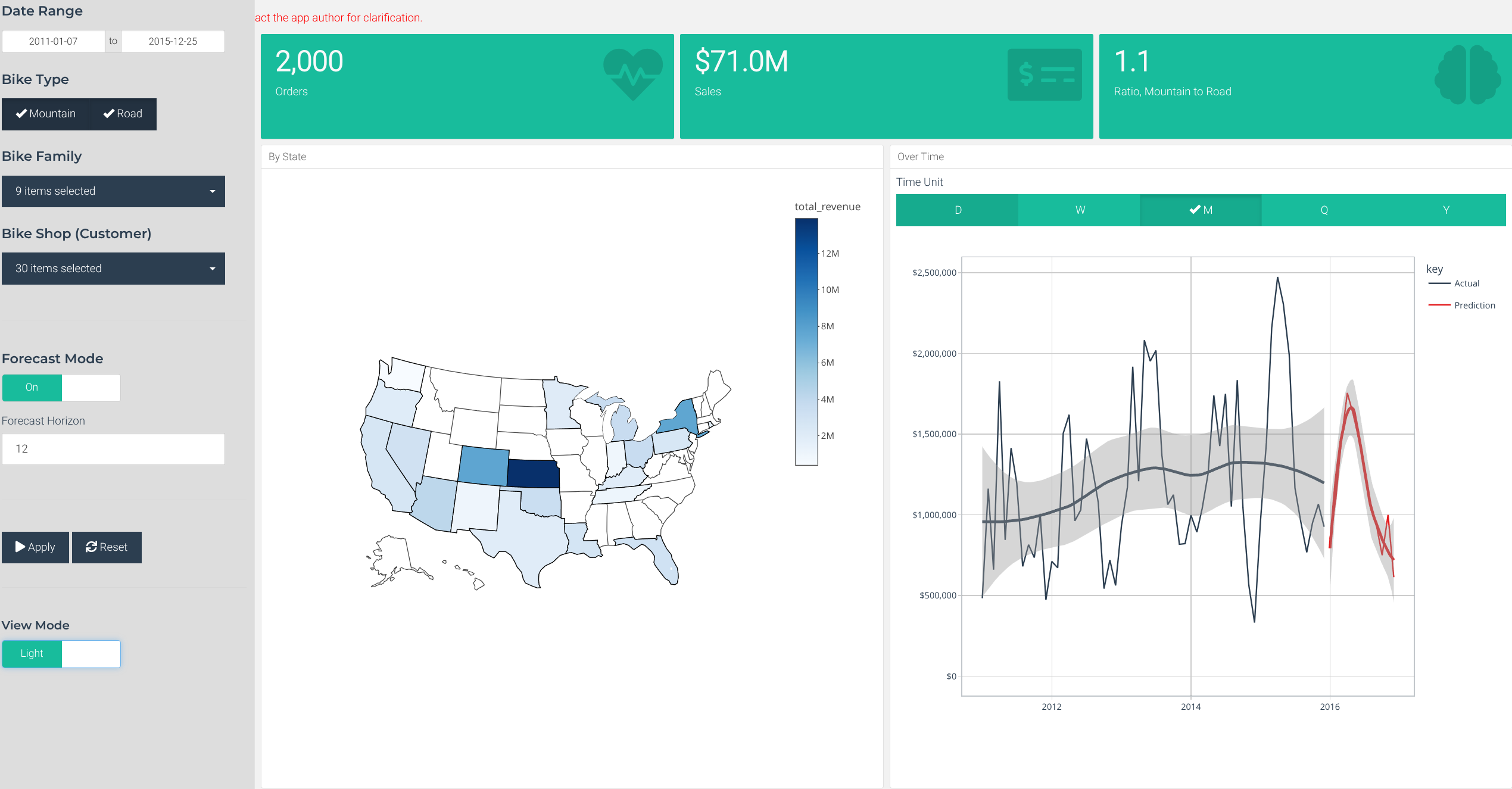The height and width of the screenshot is (789, 1512).
Task: Click the 2015-12-25 end date field
Action: point(172,41)
